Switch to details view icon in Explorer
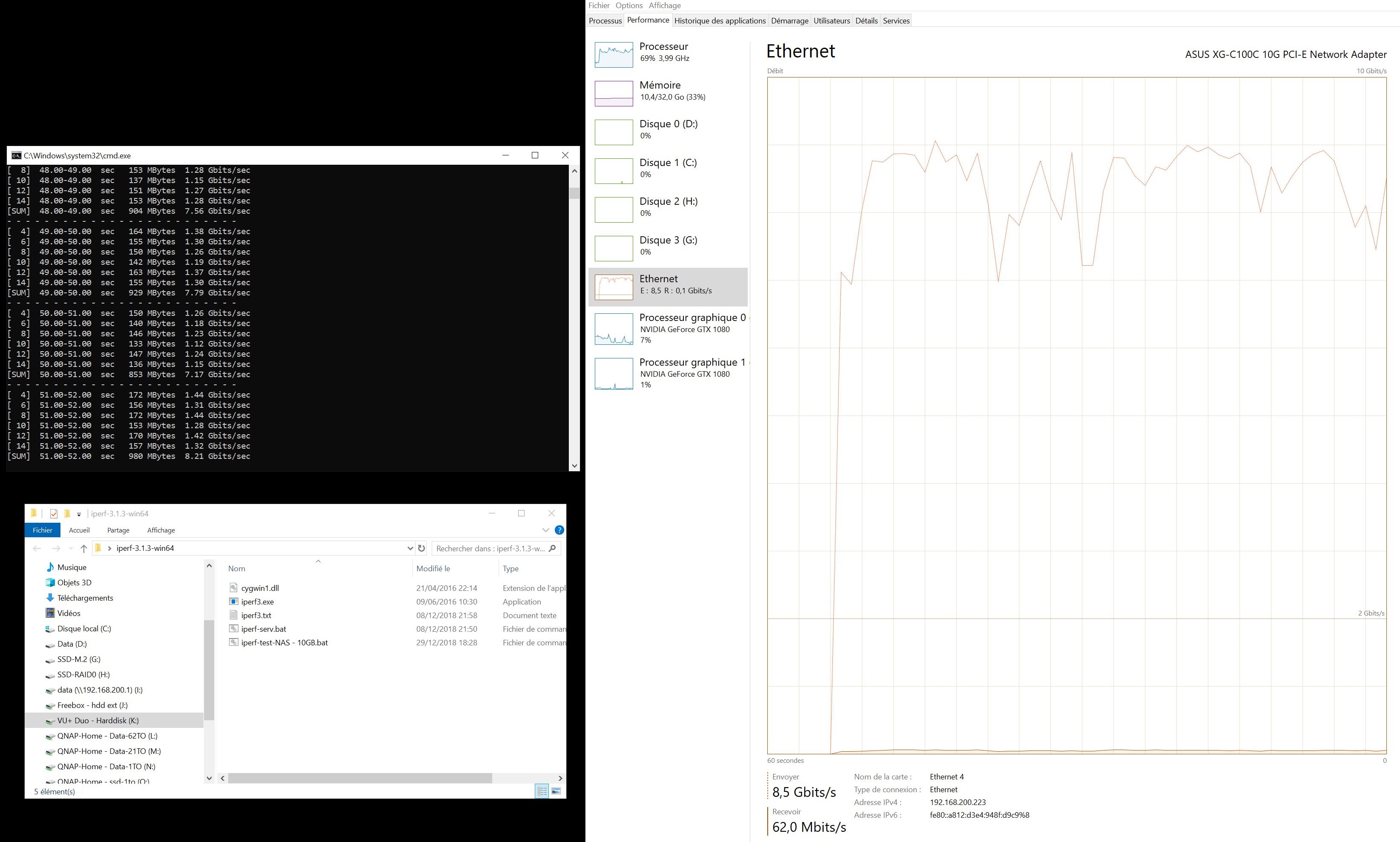Image resolution: width=1400 pixels, height=842 pixels. [x=542, y=791]
